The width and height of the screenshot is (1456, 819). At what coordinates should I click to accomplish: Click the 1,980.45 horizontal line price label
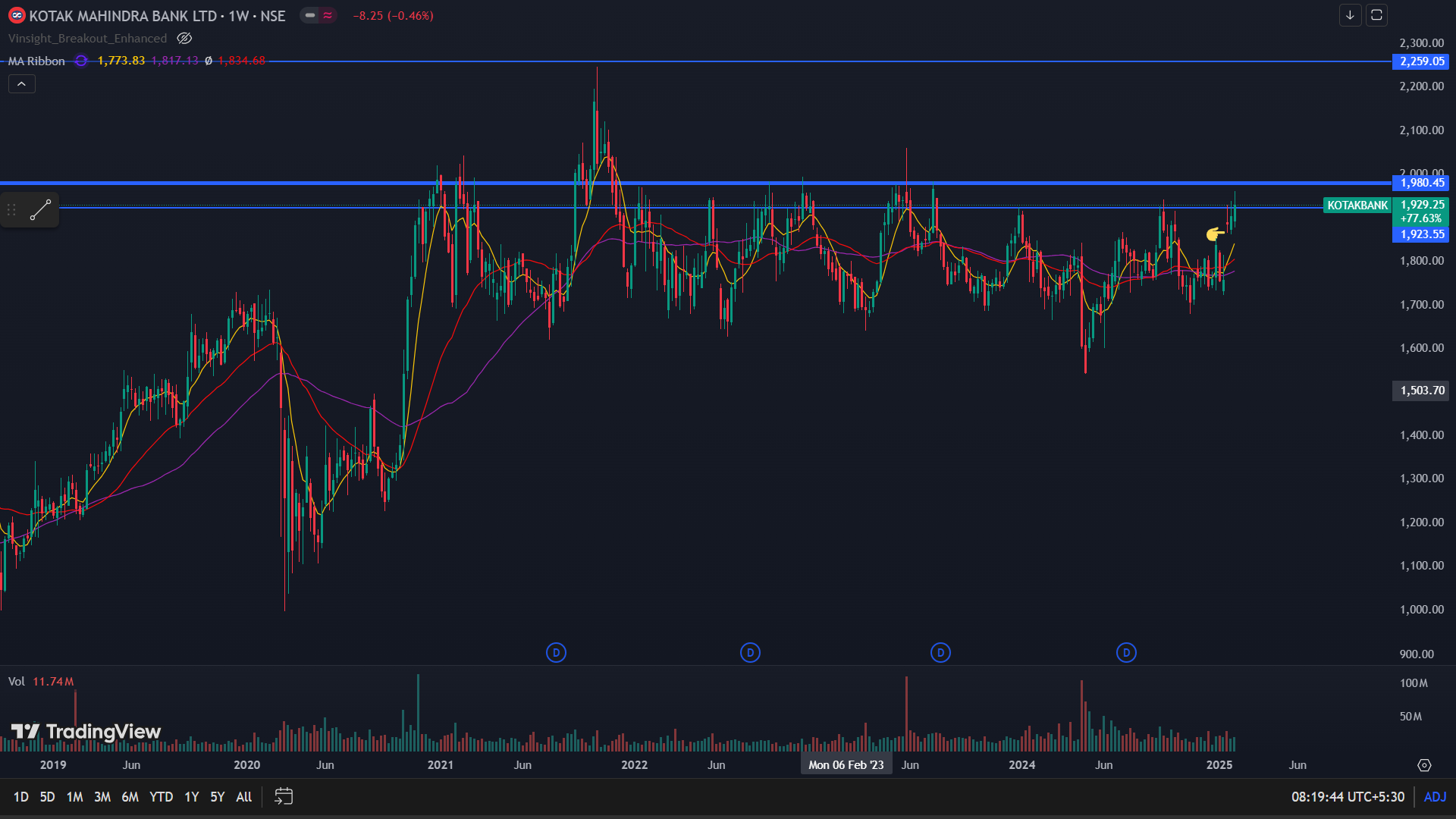(1421, 183)
